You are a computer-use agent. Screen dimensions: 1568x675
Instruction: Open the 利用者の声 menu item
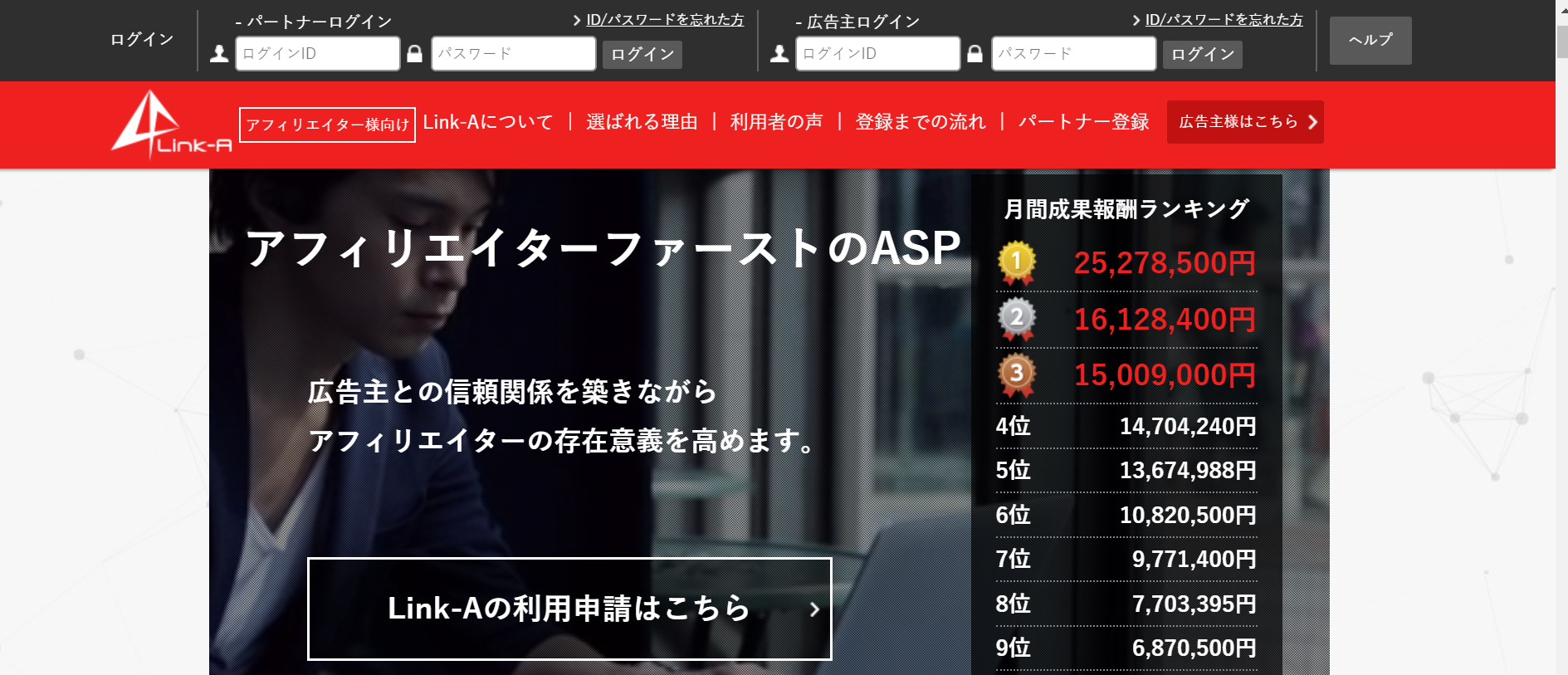776,122
